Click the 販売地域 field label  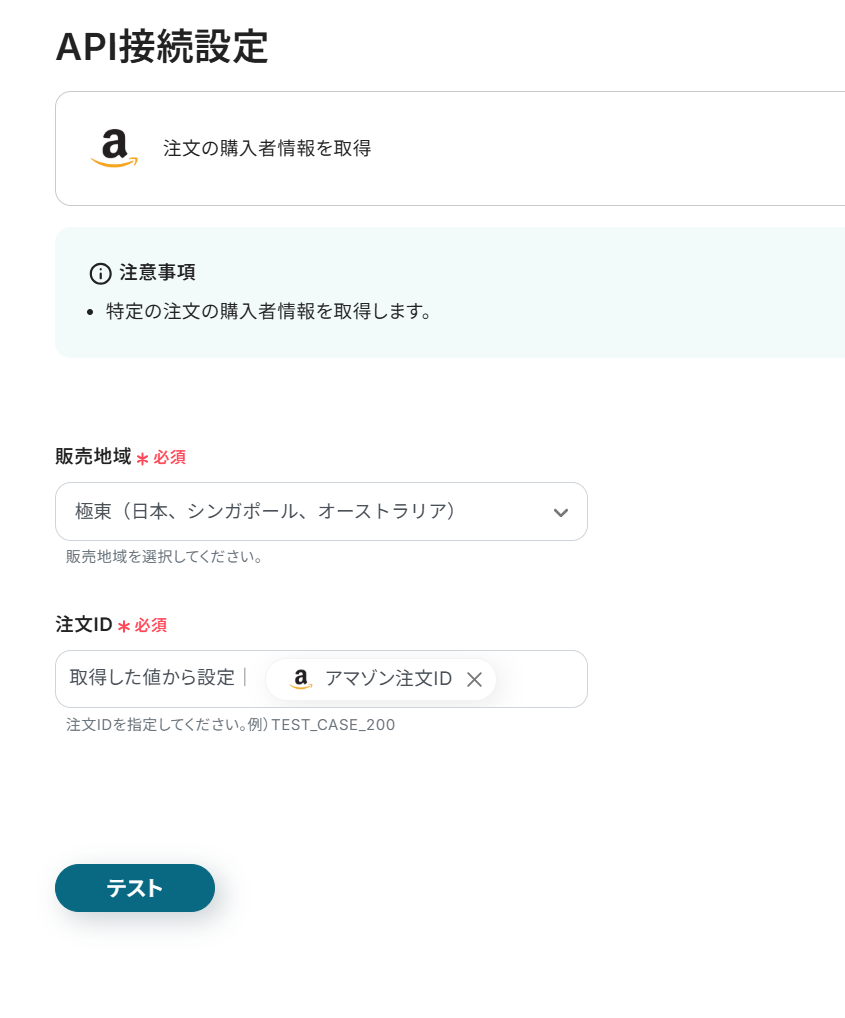tap(93, 457)
